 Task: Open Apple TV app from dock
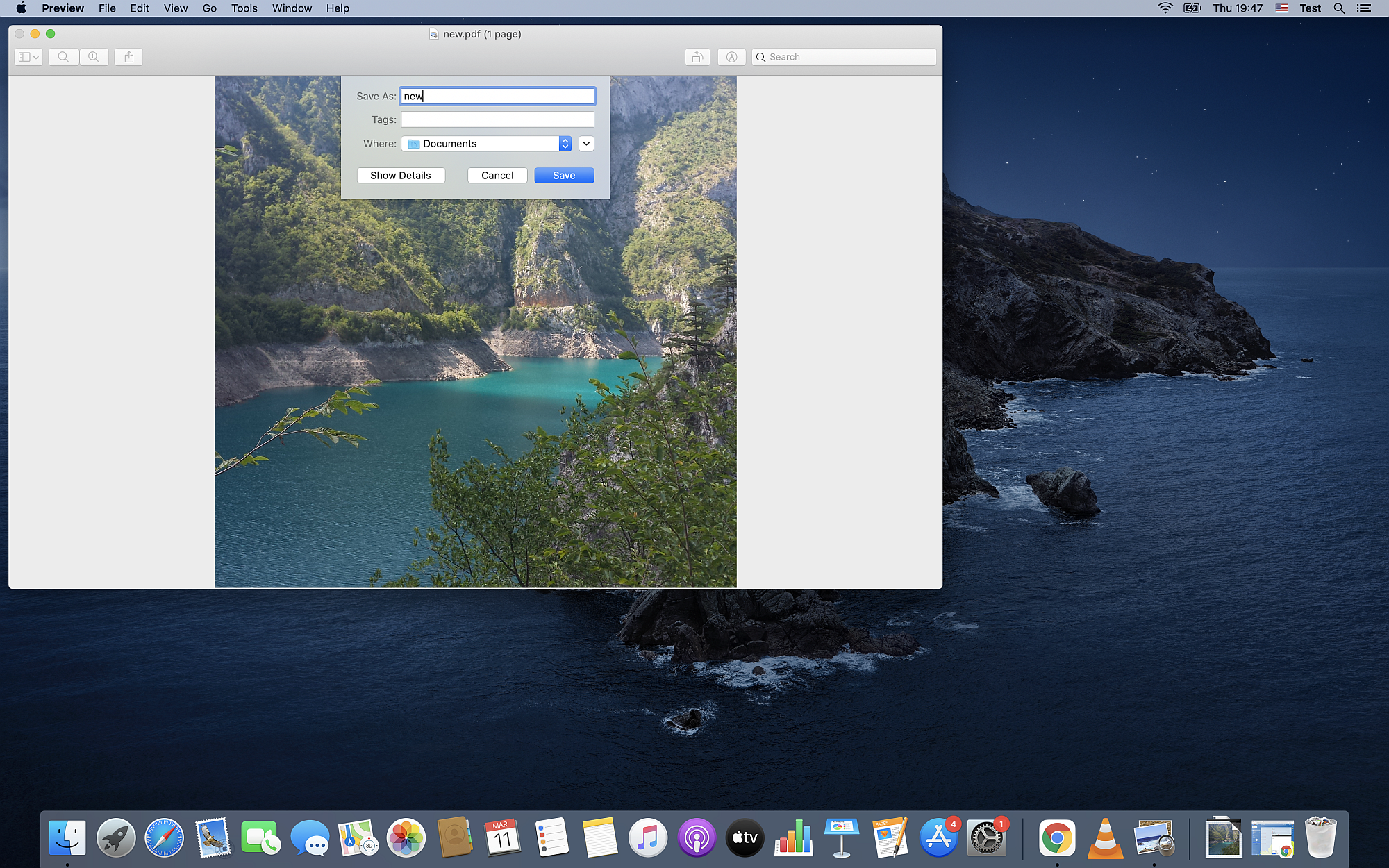tap(744, 838)
